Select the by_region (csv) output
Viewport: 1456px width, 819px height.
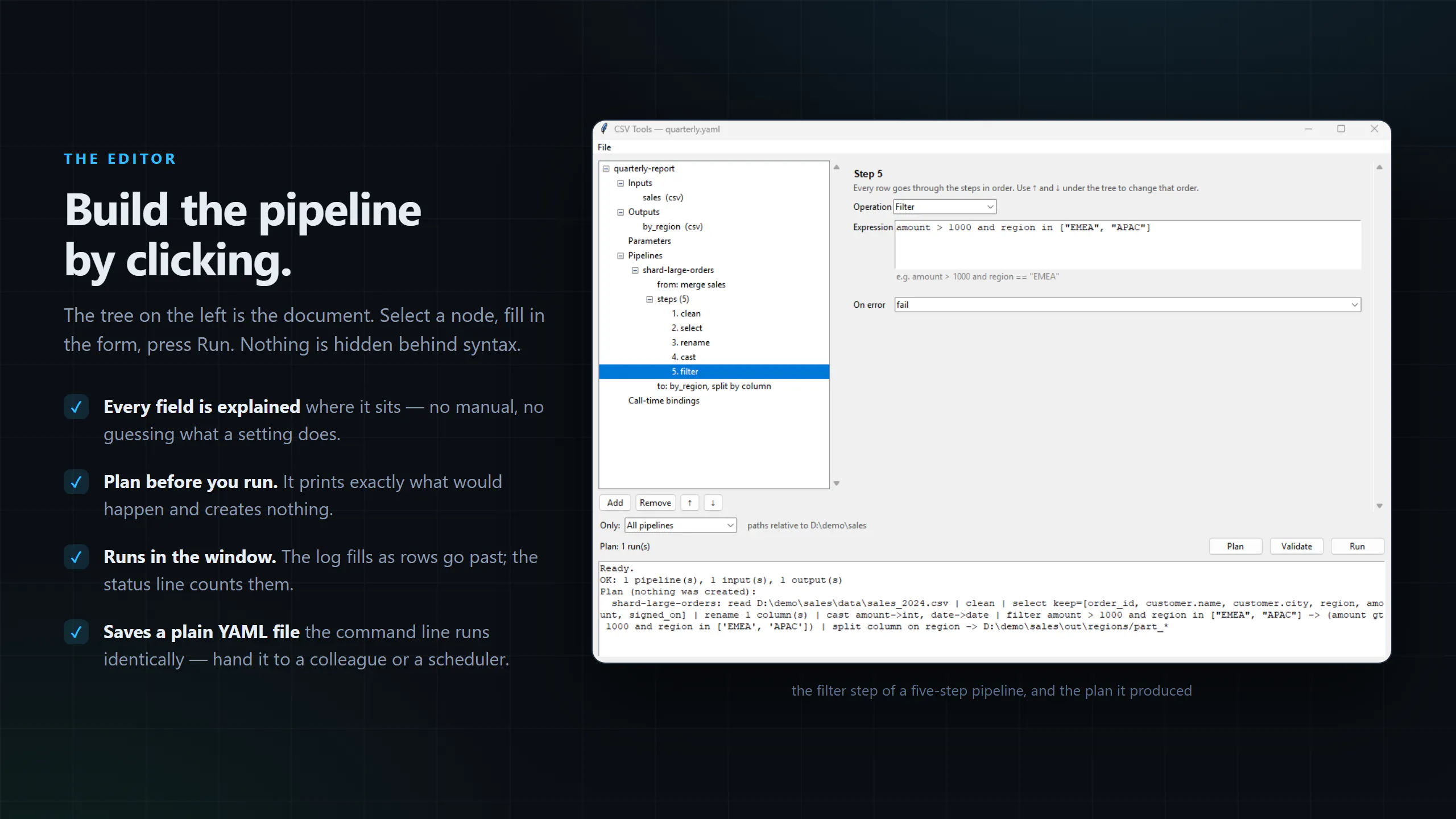coord(672,226)
